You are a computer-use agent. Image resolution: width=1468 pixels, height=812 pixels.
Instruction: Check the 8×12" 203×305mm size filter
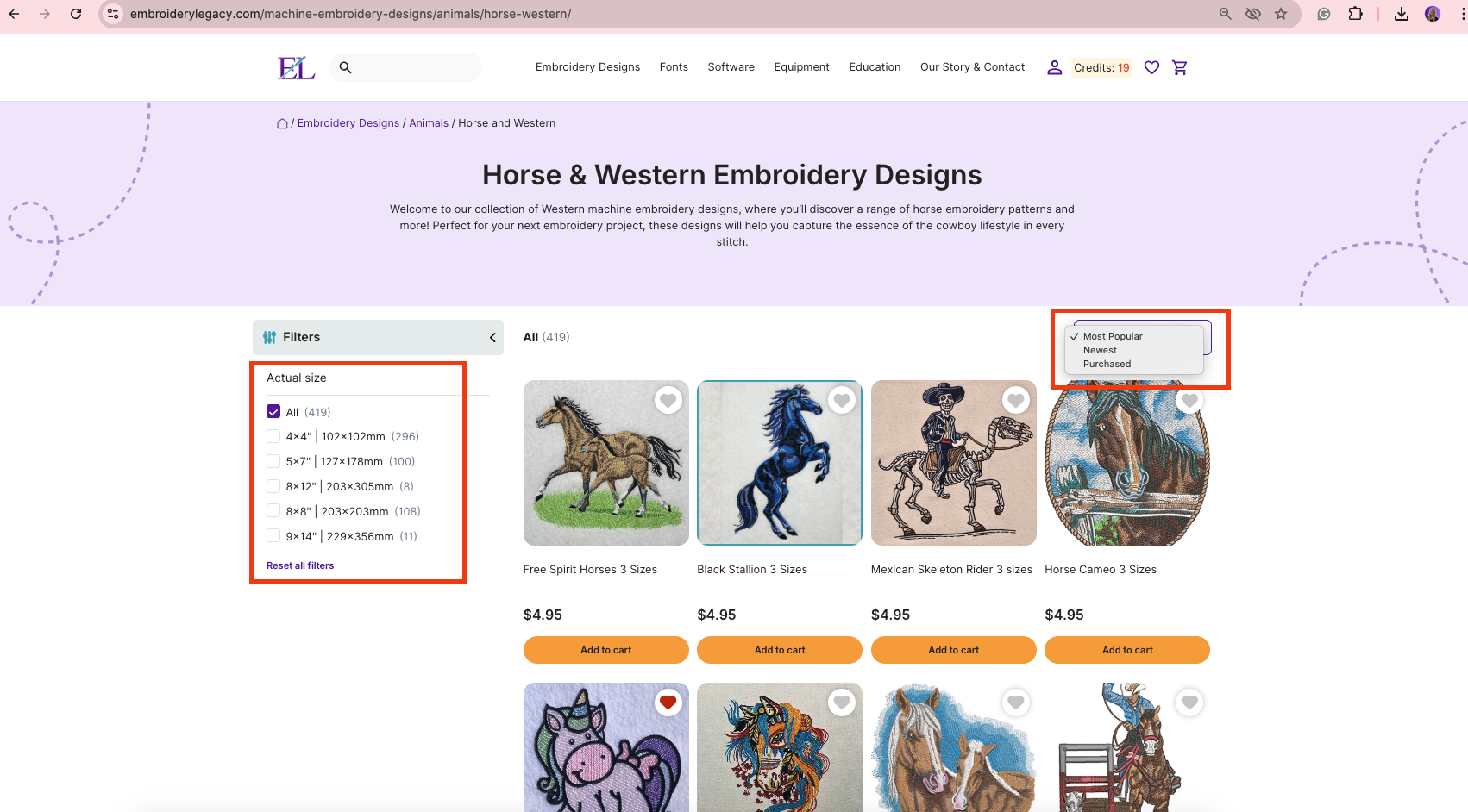273,486
